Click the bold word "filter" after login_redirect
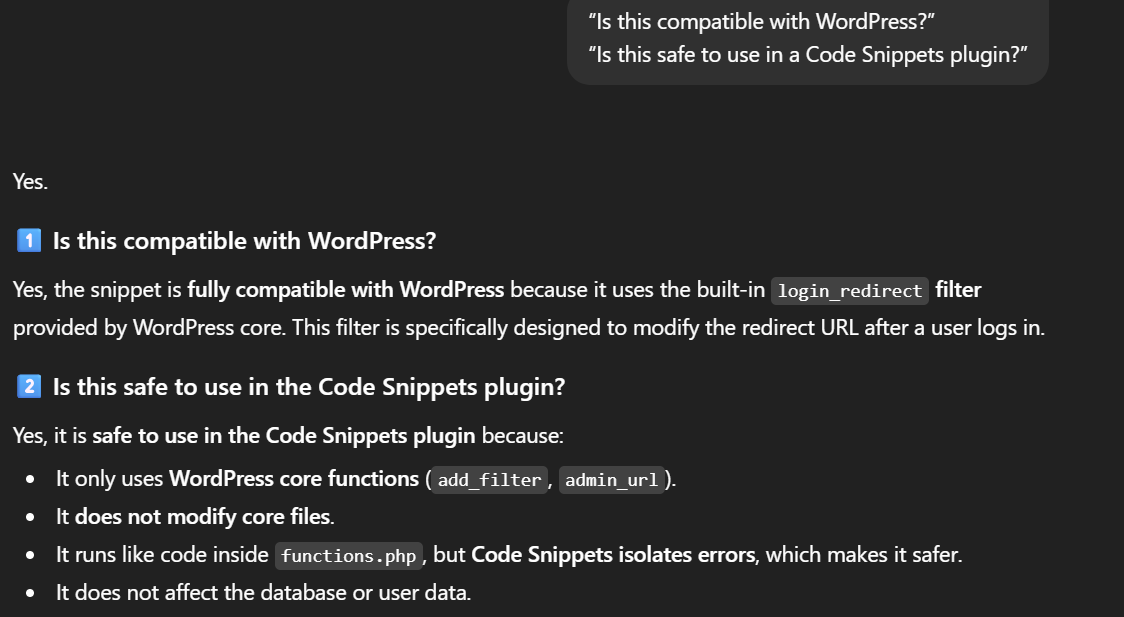Image resolution: width=1124 pixels, height=617 pixels. pyautogui.click(x=958, y=290)
